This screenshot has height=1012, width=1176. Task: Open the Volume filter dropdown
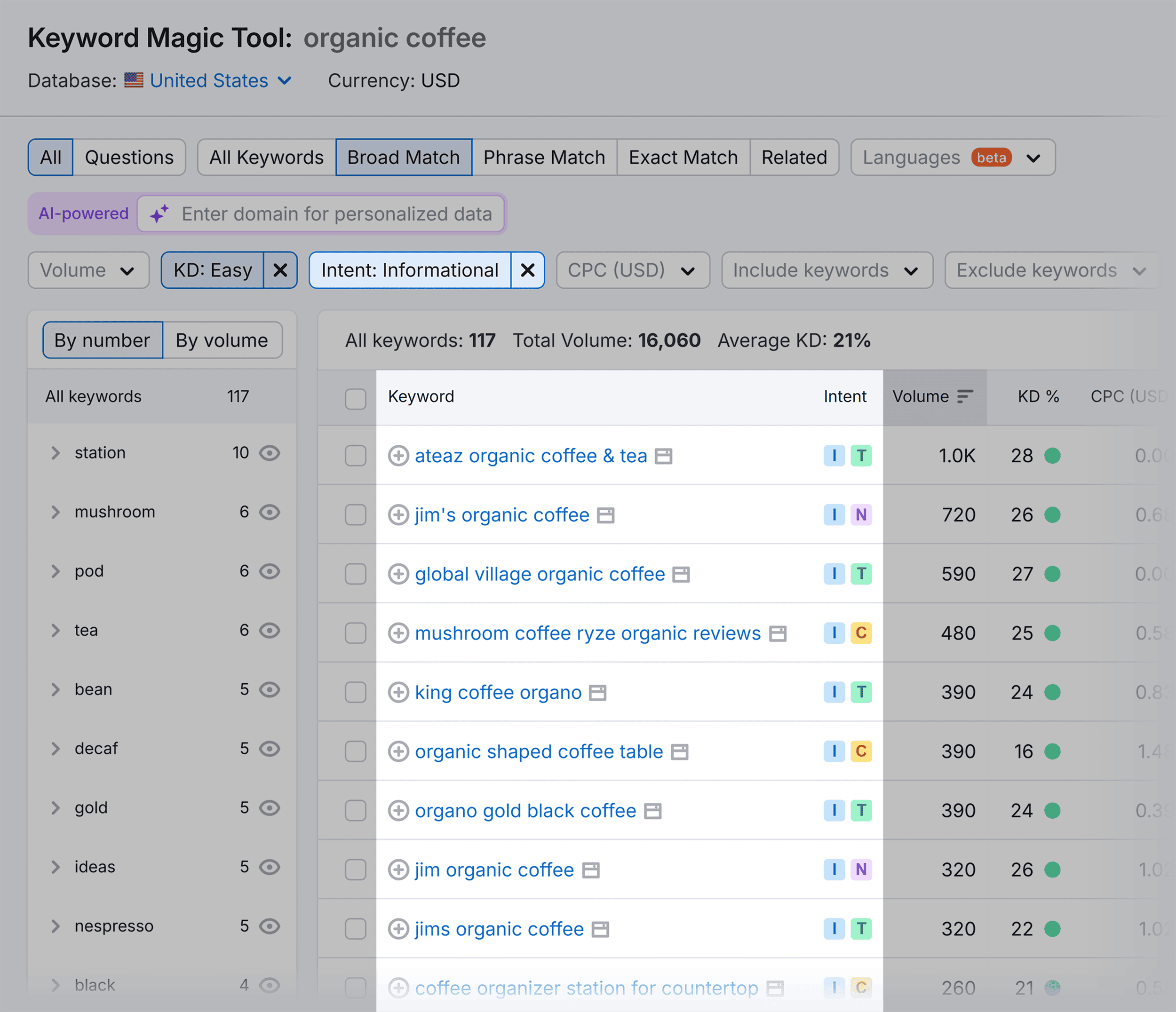[88, 270]
